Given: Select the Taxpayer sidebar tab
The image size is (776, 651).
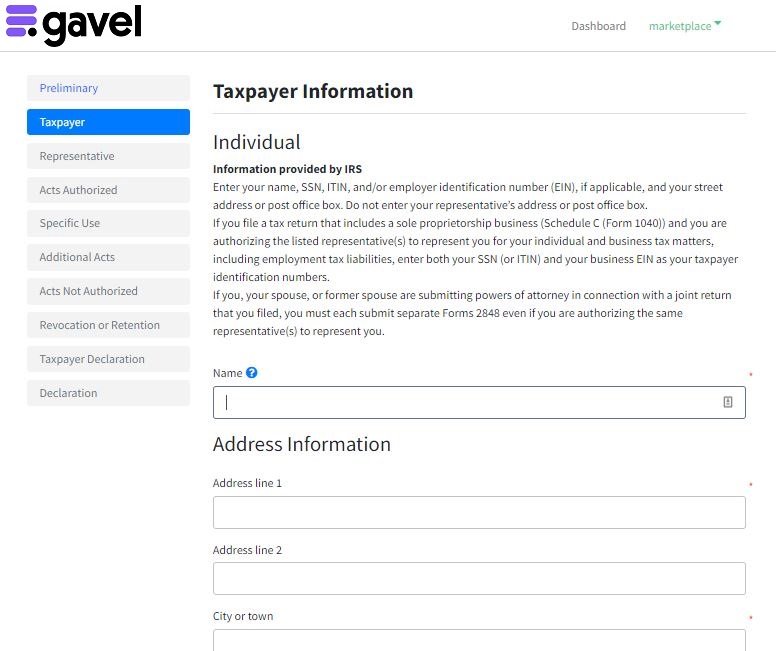Looking at the screenshot, I should click(108, 122).
